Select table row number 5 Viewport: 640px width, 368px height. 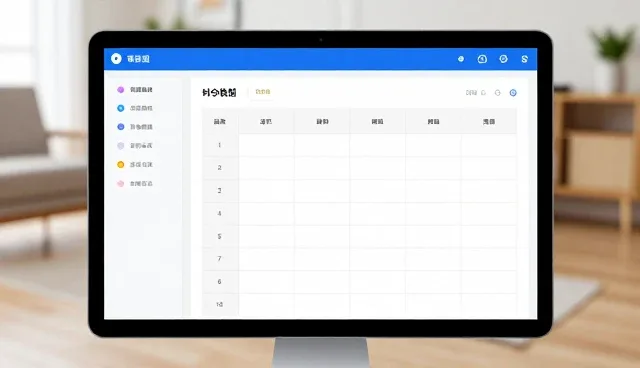[220, 236]
